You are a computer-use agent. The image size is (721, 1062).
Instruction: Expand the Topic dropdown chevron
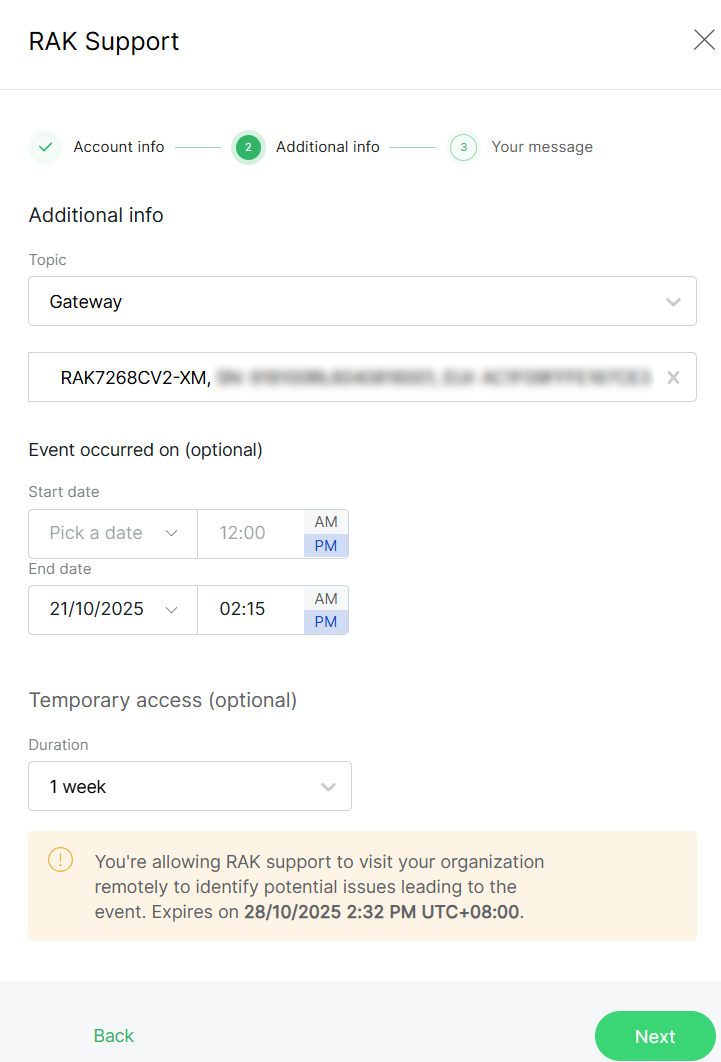pos(673,301)
